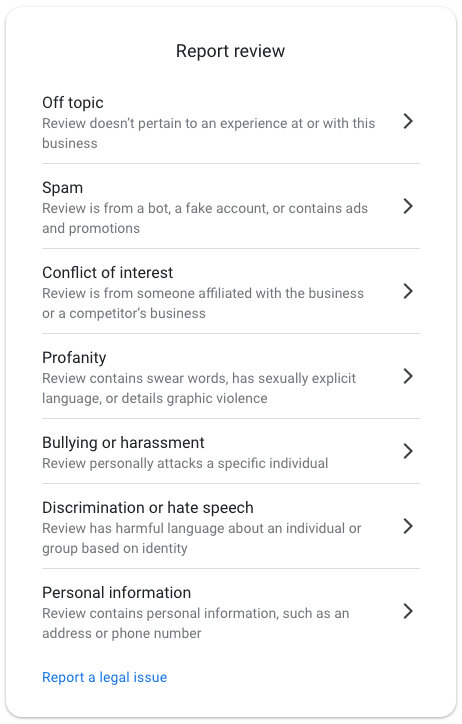Click the description mentioning address or phone number
This screenshot has width=462, height=724.
[x=196, y=623]
